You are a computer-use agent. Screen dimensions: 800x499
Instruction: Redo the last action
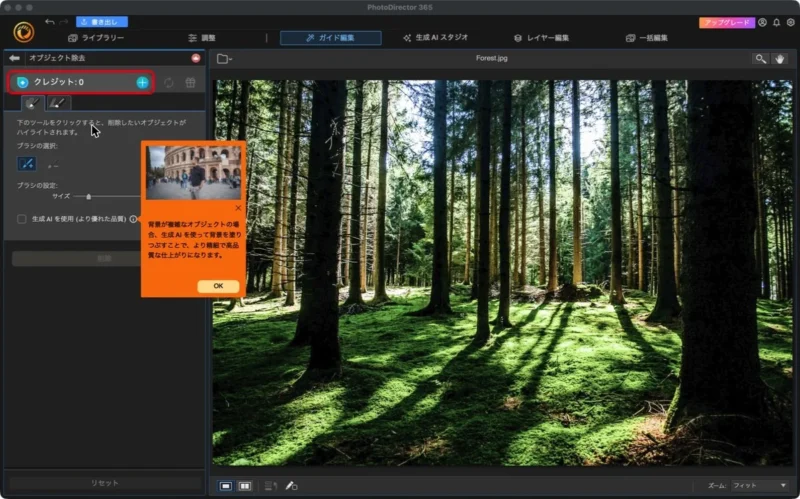(x=64, y=21)
